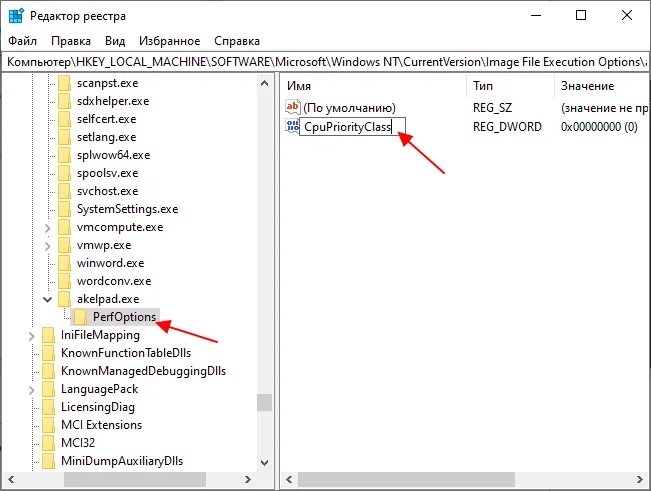
Task: Open the Справка menu
Action: pyautogui.click(x=237, y=41)
